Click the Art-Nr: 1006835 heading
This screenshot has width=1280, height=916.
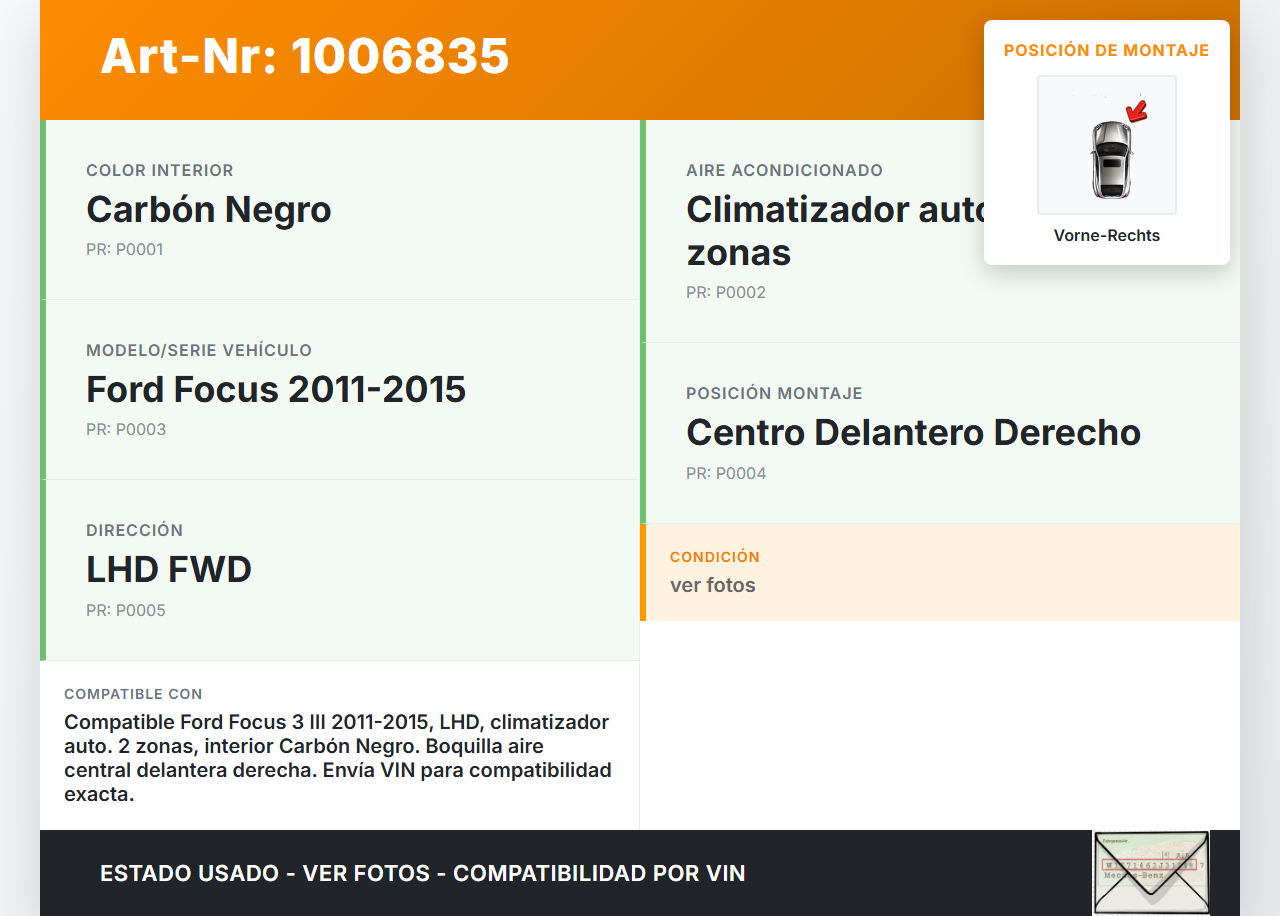pyautogui.click(x=305, y=56)
